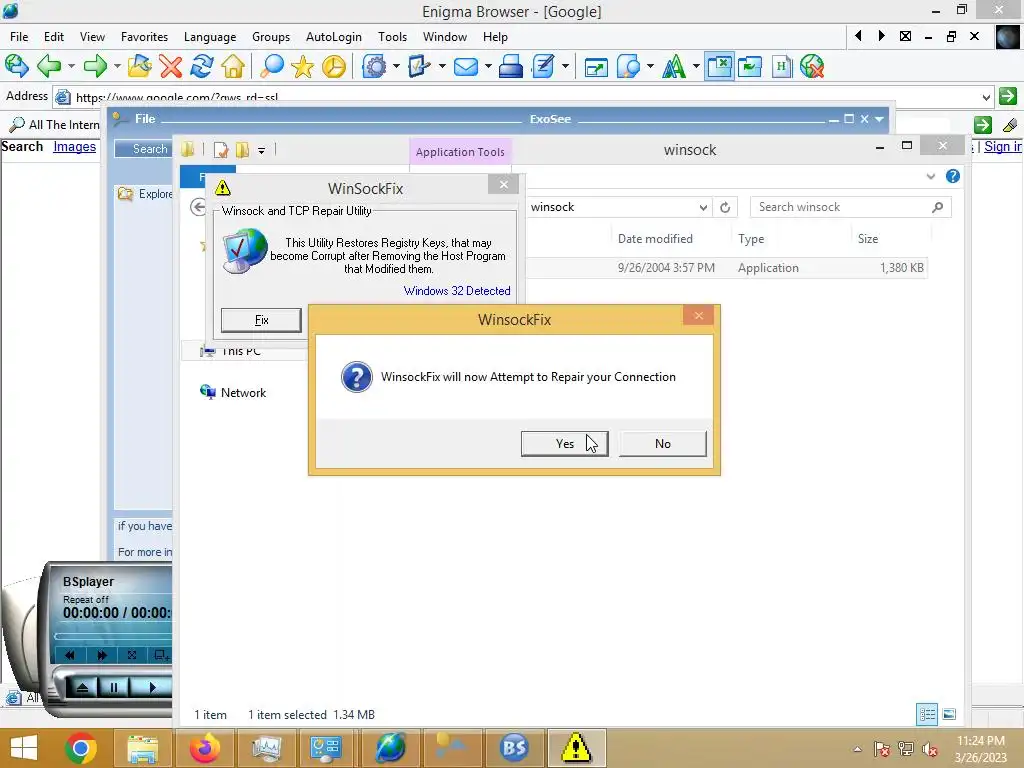Open the Window menu in Enigma Browser

[x=444, y=37]
